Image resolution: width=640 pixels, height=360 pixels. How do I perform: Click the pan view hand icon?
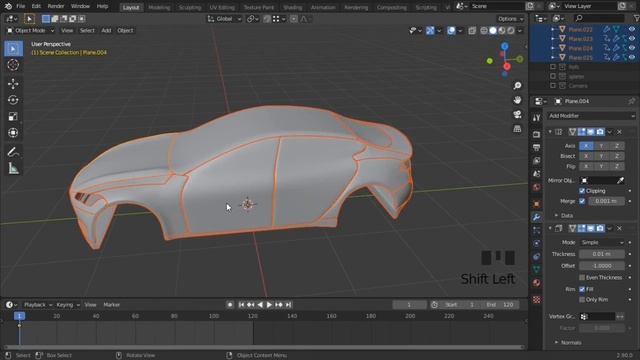(x=517, y=100)
